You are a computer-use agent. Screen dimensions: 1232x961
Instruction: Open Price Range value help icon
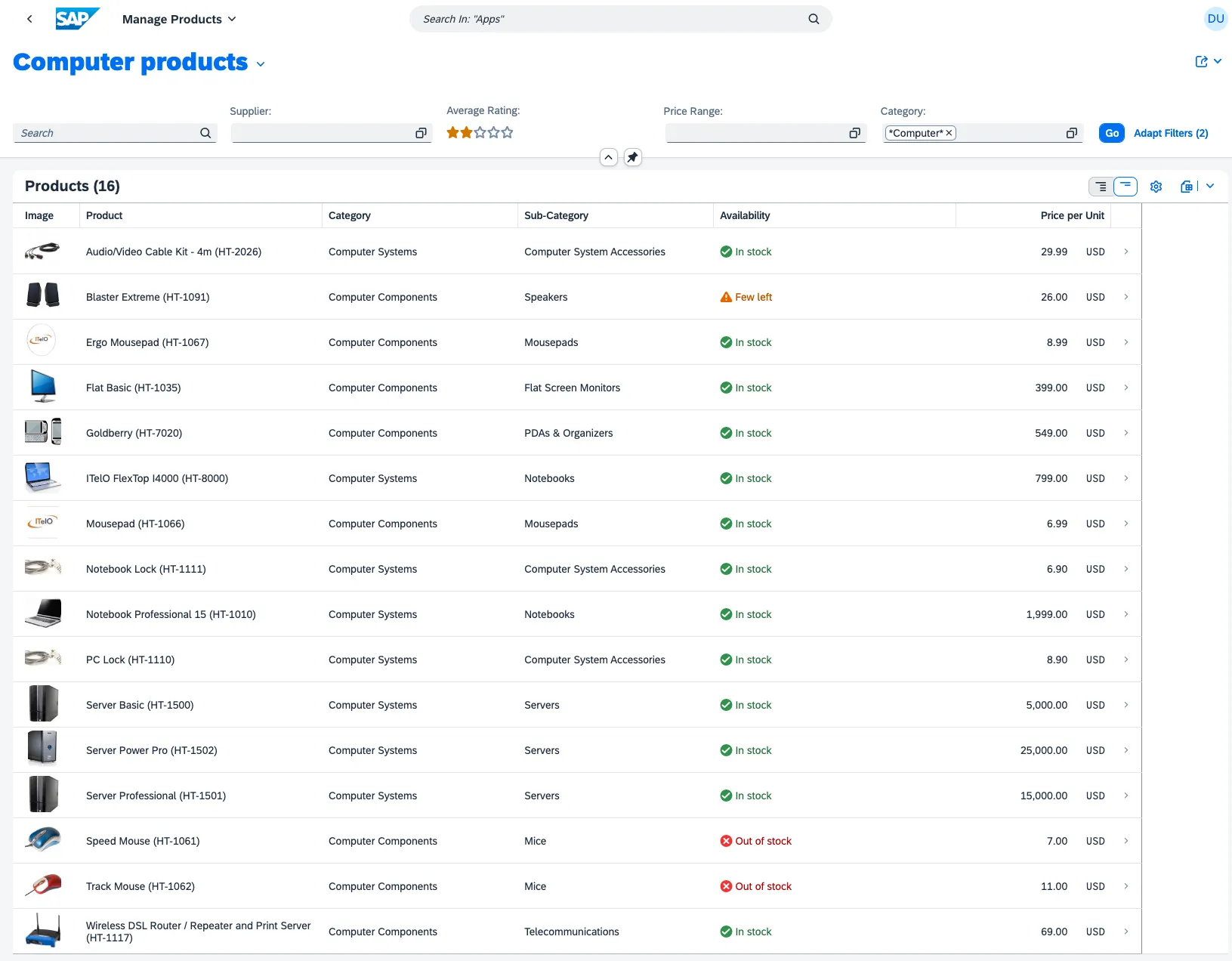pos(854,133)
